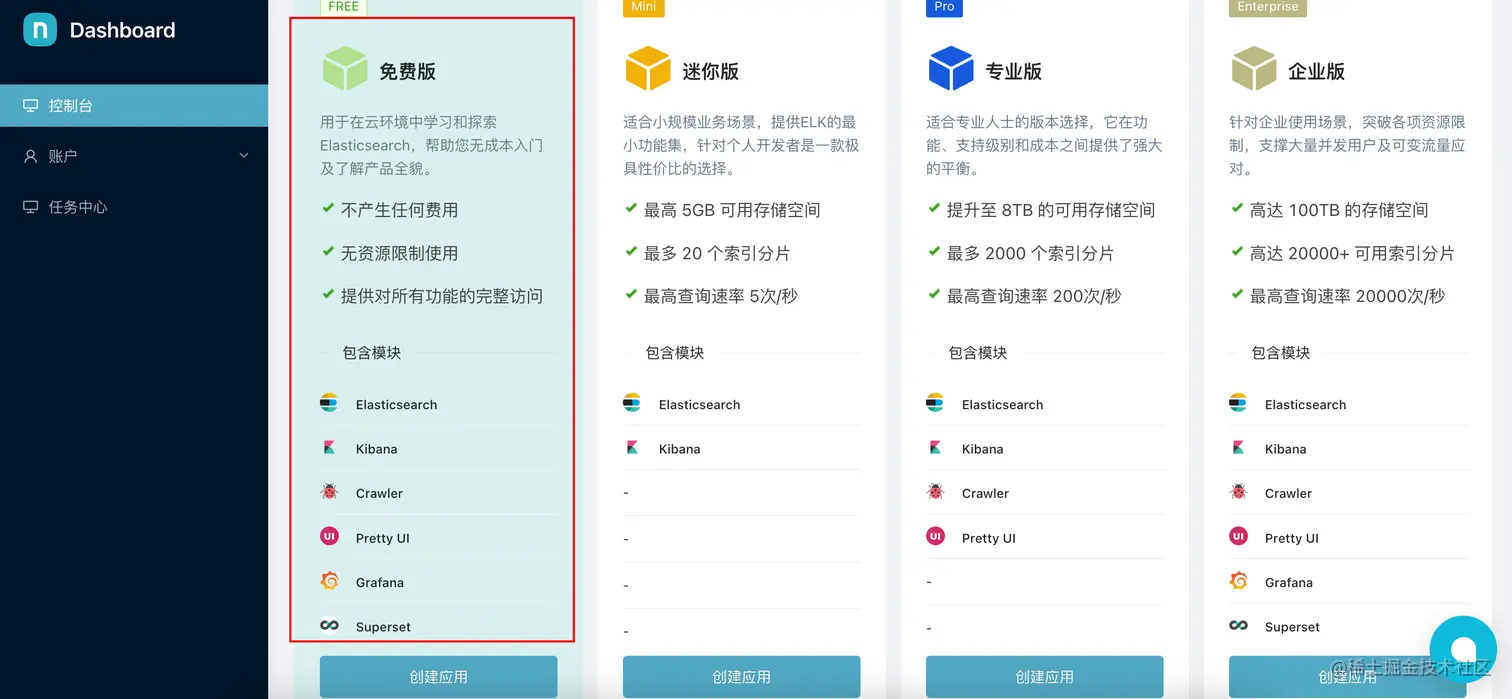
Task: Click the blue cube icon of 专业版
Action: pos(950,69)
